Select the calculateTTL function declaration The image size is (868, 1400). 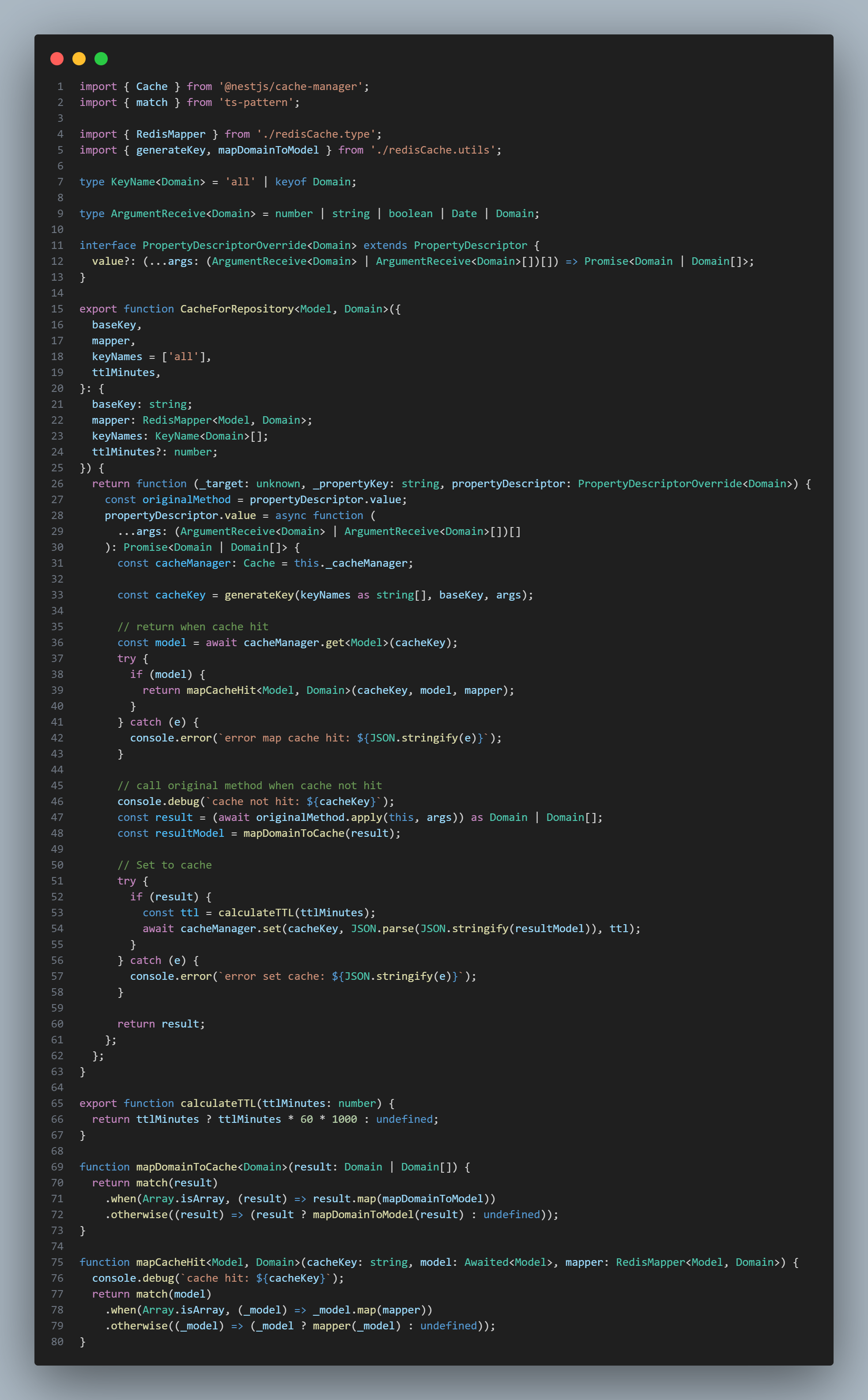218,1103
